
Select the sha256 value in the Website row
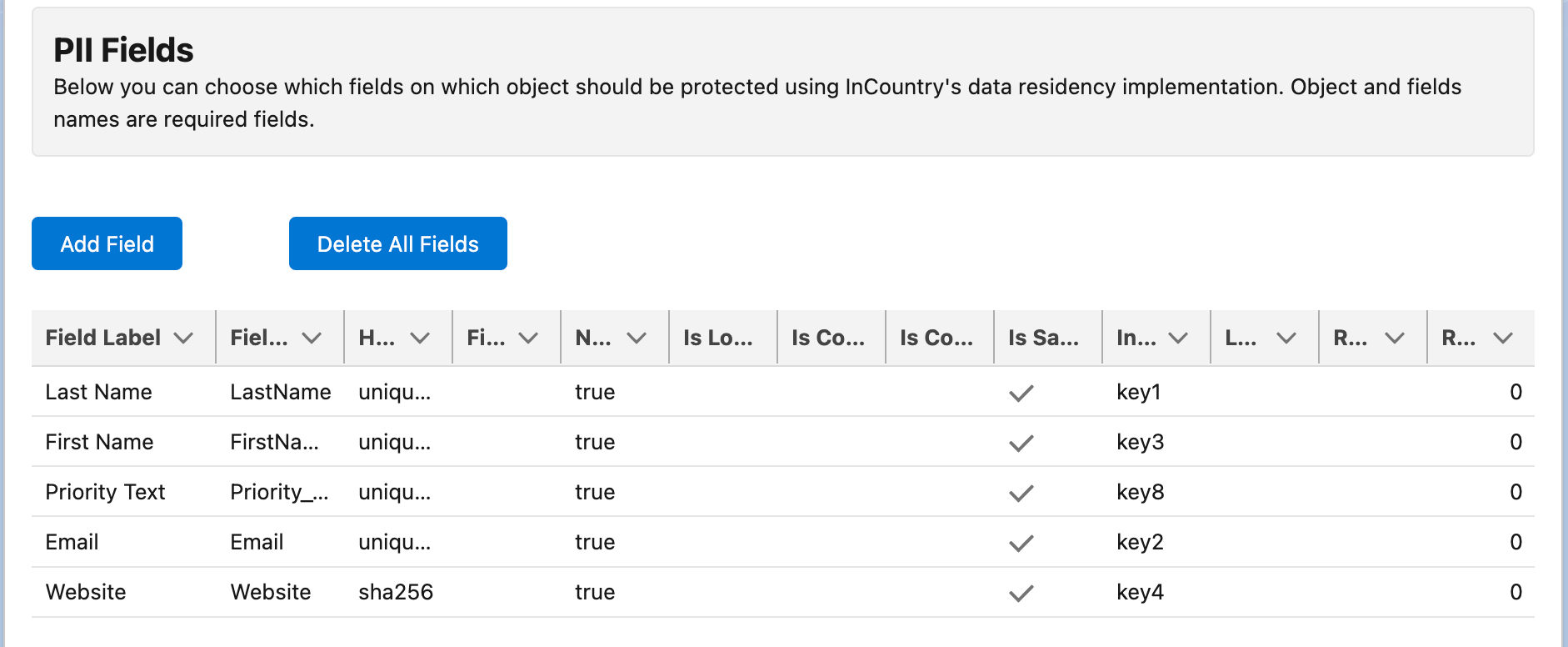pos(396,592)
